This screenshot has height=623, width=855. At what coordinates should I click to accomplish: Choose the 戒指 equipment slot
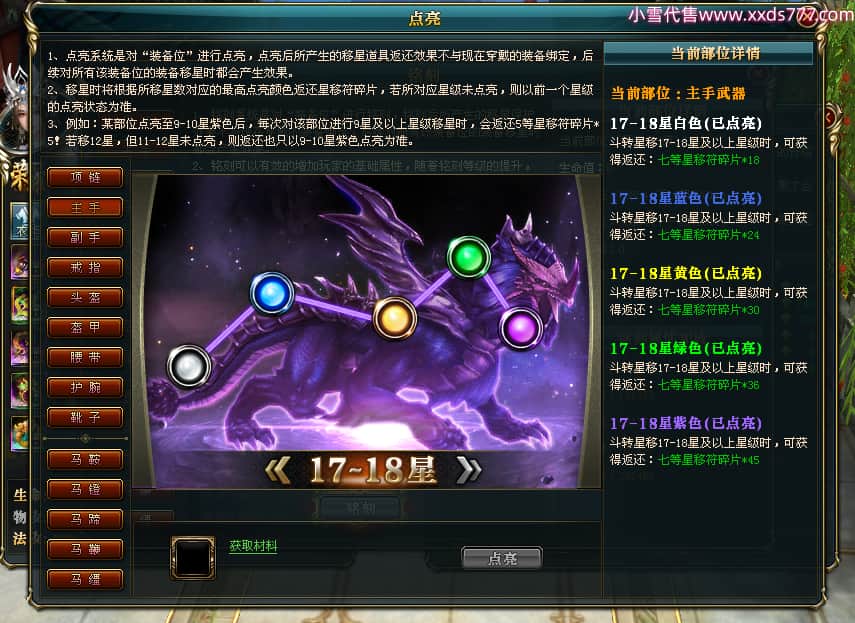click(x=85, y=267)
